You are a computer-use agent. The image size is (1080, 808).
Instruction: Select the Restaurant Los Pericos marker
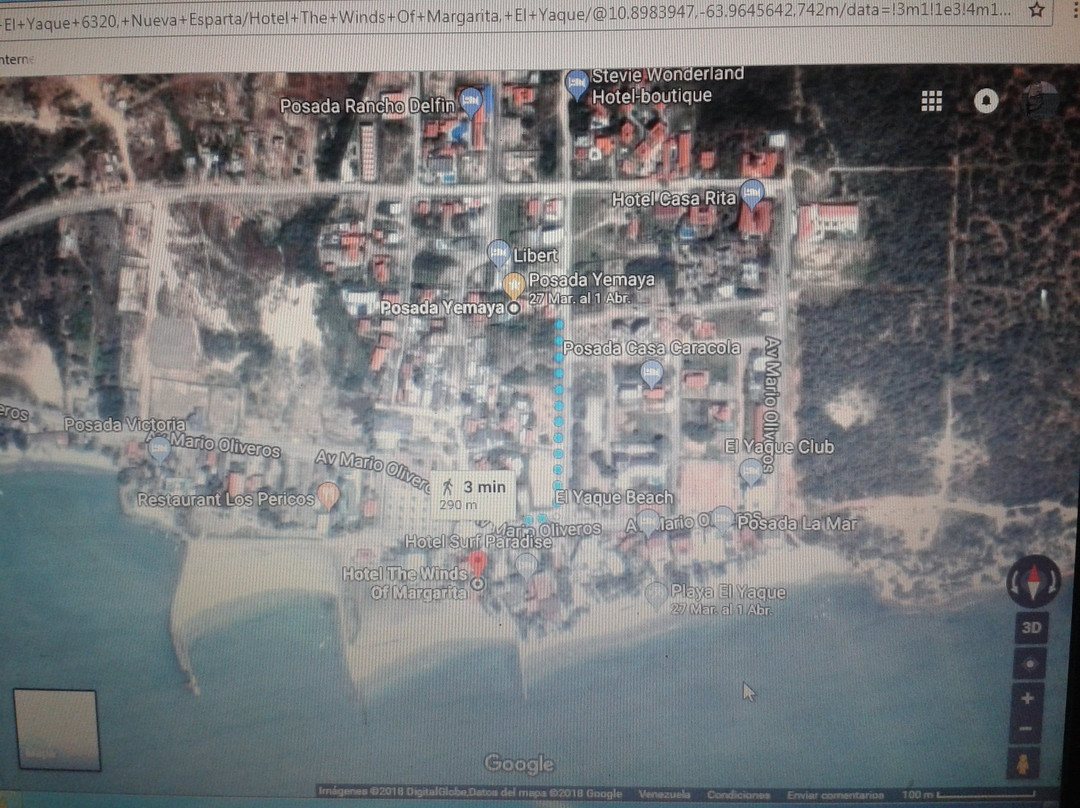(328, 495)
